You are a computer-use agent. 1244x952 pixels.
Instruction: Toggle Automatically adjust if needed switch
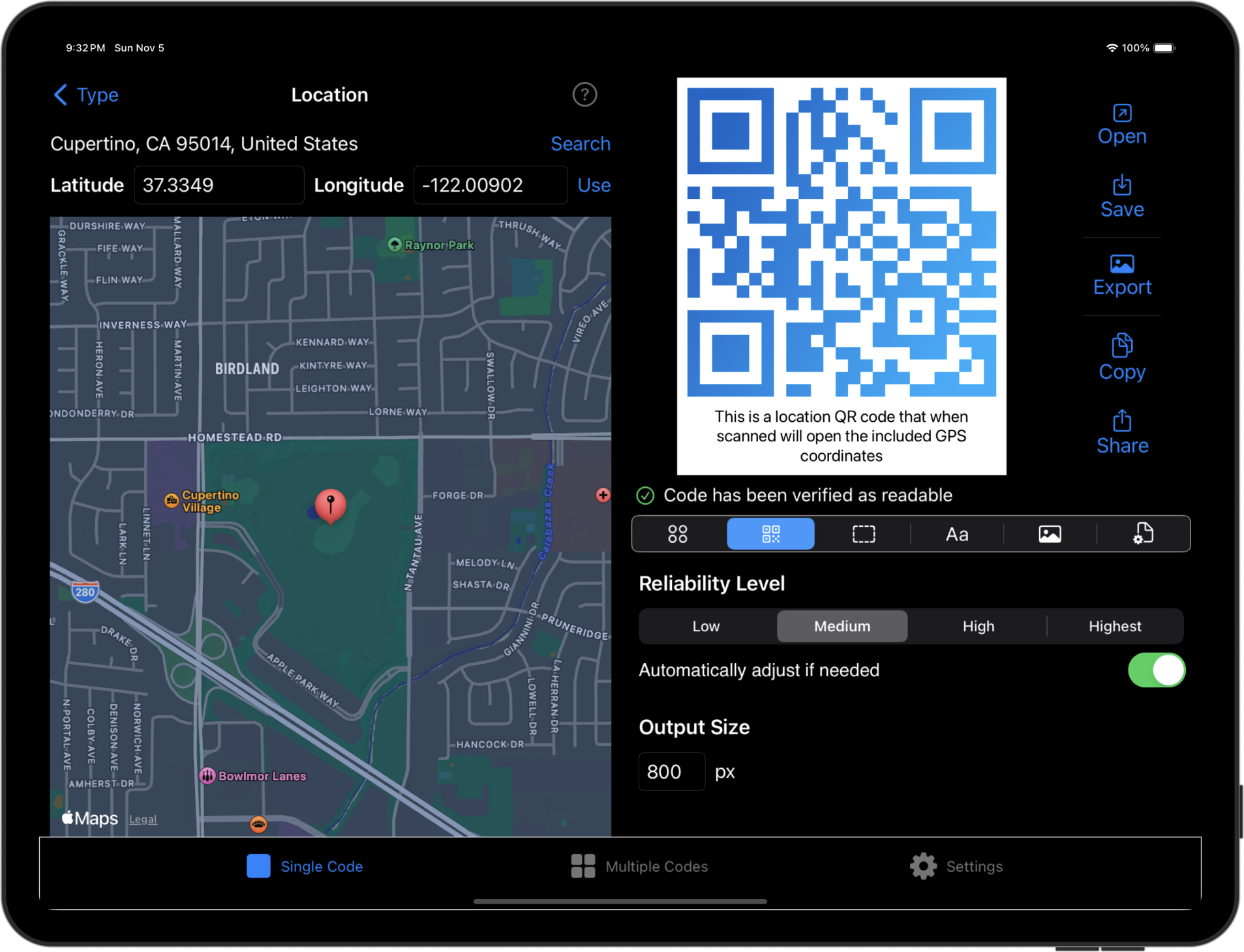(1157, 670)
